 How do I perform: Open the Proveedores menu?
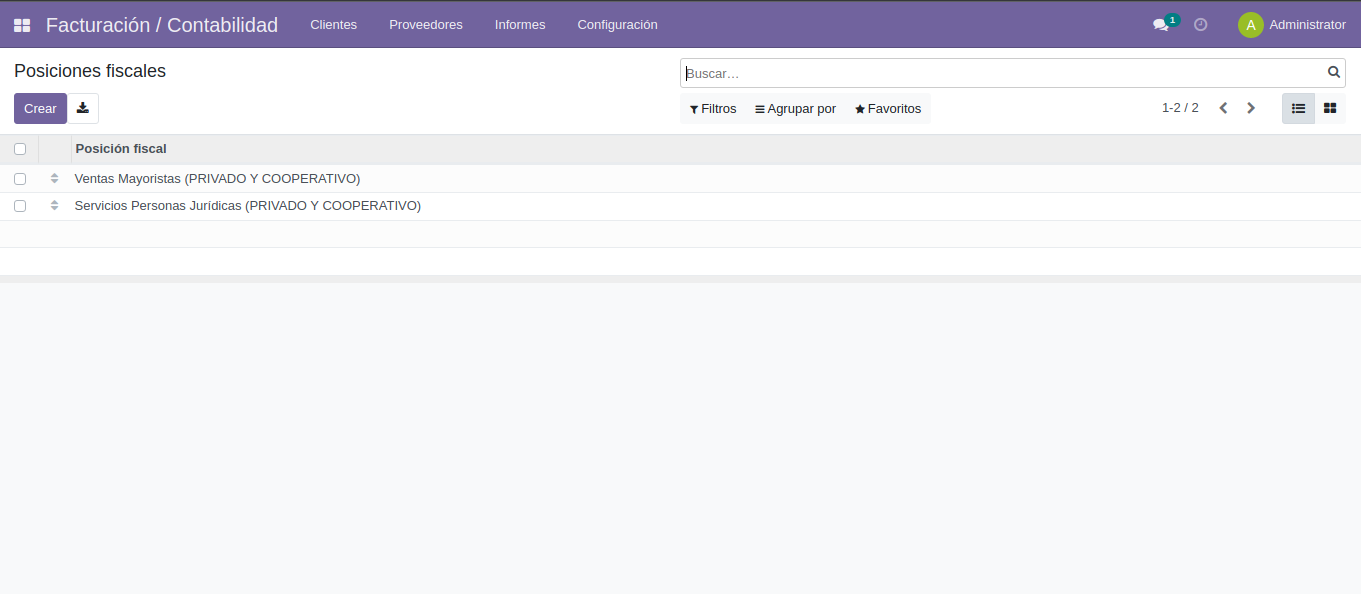pos(425,24)
